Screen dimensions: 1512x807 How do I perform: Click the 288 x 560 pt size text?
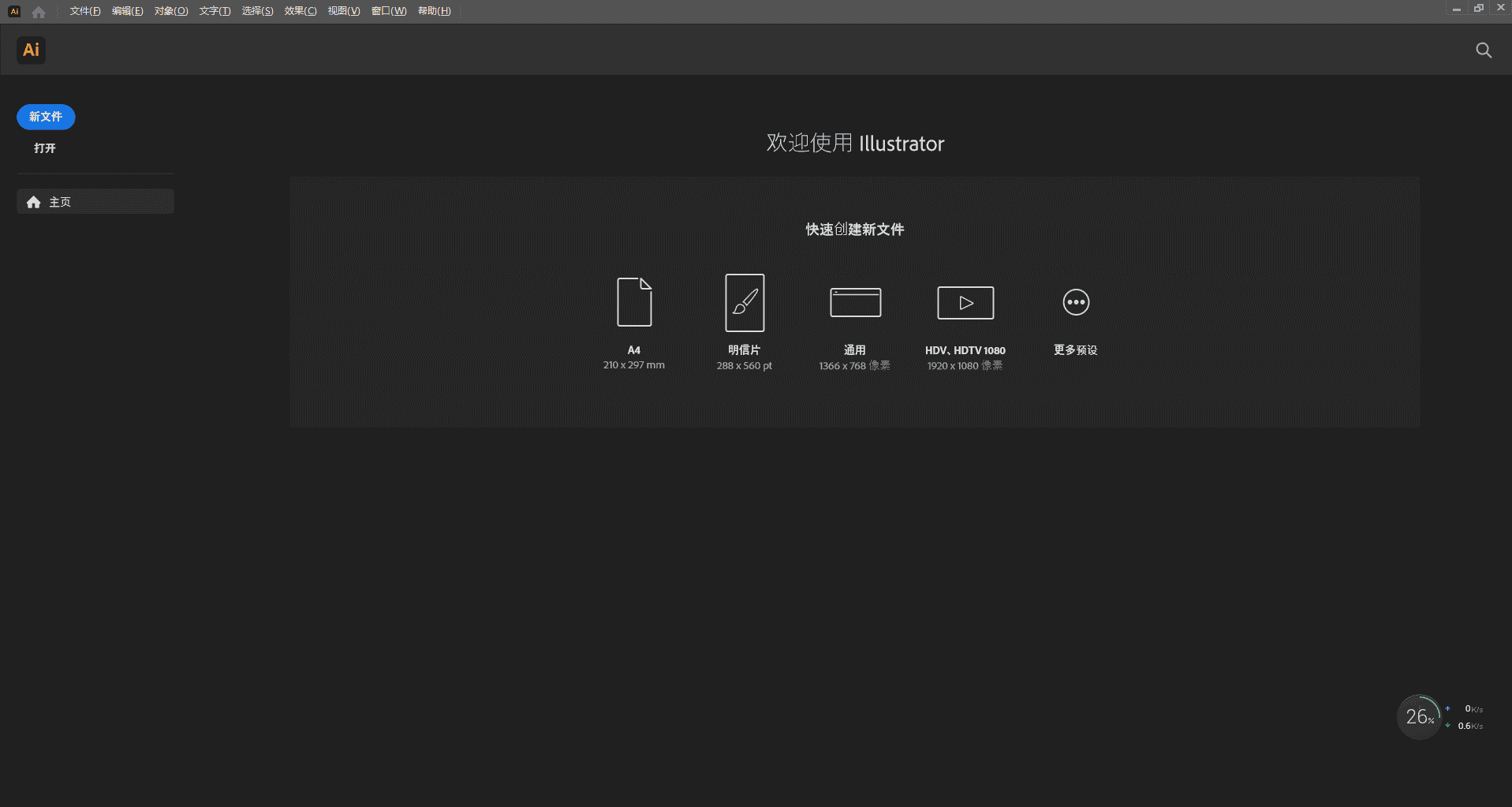tap(745, 366)
